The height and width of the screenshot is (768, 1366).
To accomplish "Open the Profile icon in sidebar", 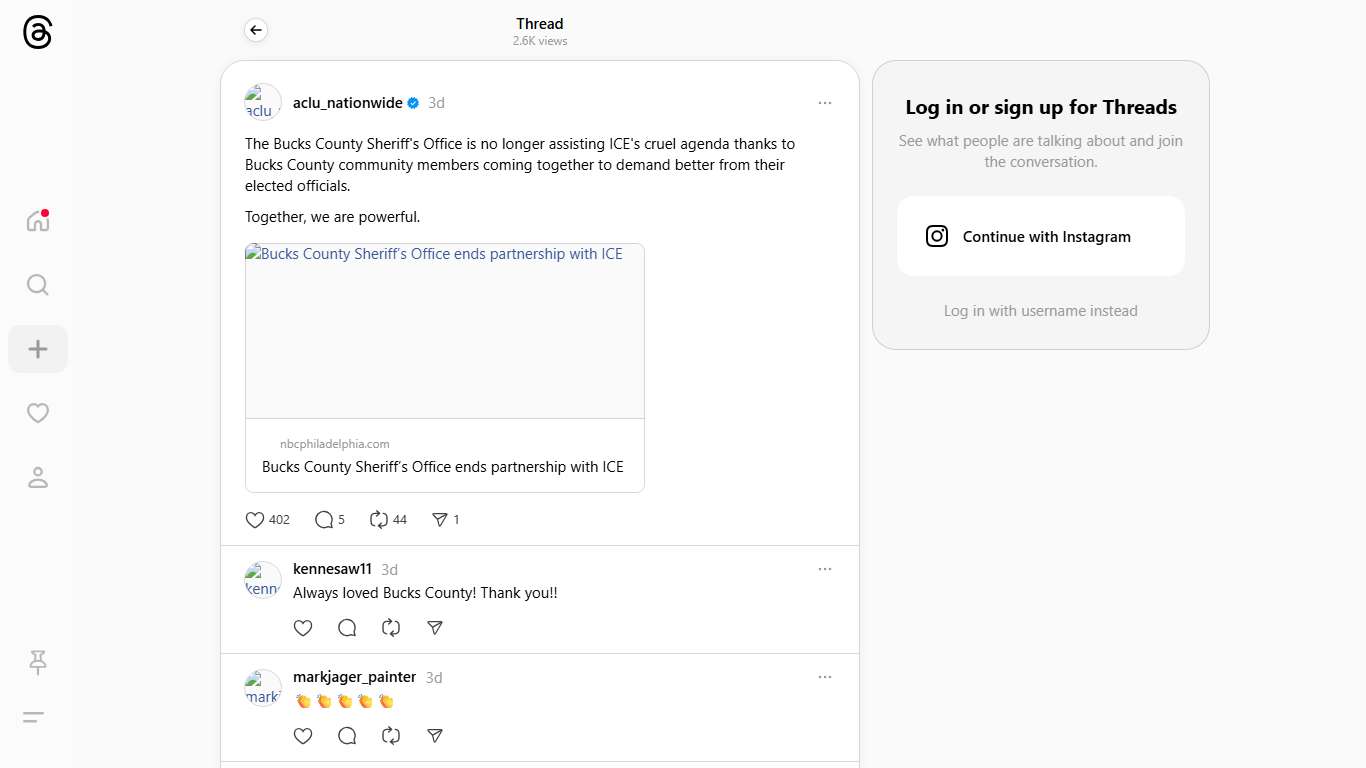I will coord(38,477).
